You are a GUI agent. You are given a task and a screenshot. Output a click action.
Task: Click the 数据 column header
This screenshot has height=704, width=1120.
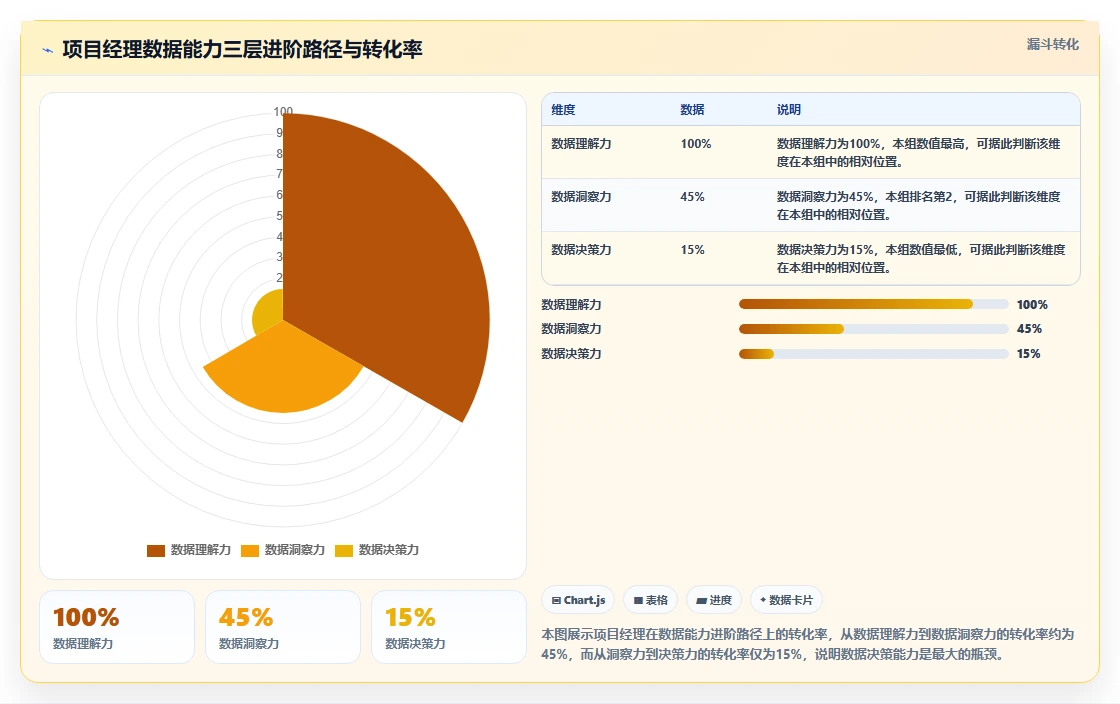point(692,109)
